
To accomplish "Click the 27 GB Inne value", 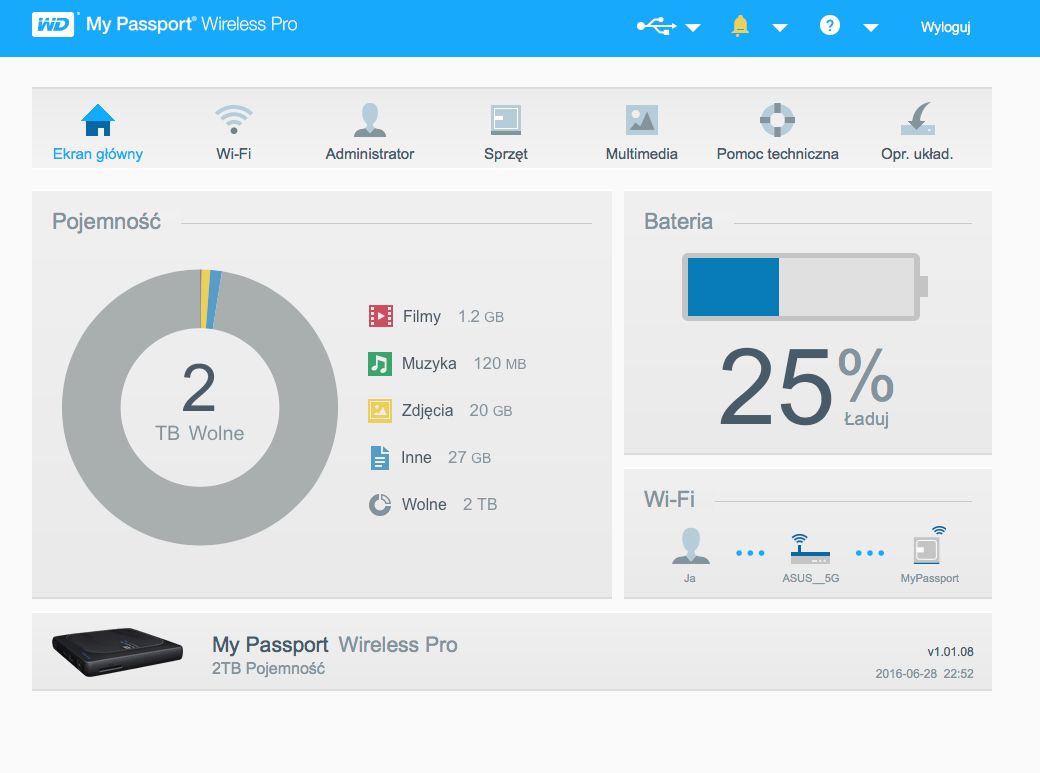I will click(x=470, y=458).
